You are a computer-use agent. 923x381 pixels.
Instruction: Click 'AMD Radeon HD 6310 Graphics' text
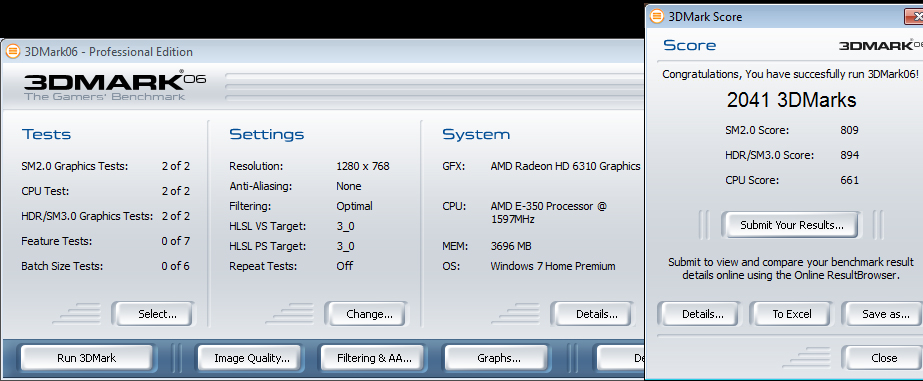pos(565,166)
